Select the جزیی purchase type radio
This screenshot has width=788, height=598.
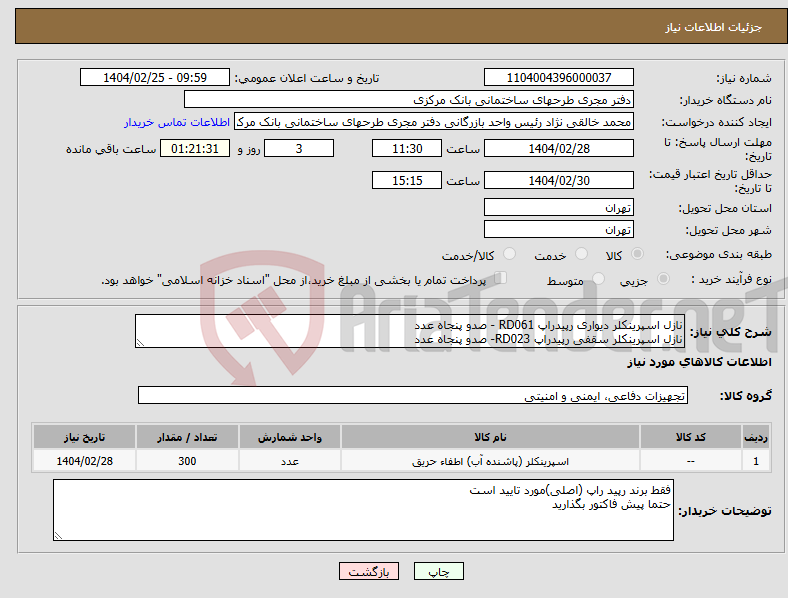[x=663, y=279]
